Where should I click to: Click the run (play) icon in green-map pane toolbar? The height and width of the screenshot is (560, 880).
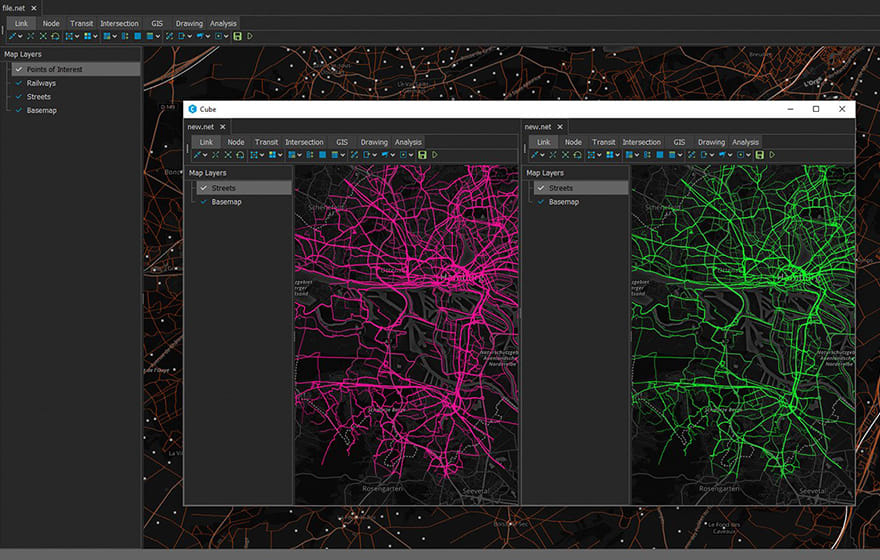772,154
